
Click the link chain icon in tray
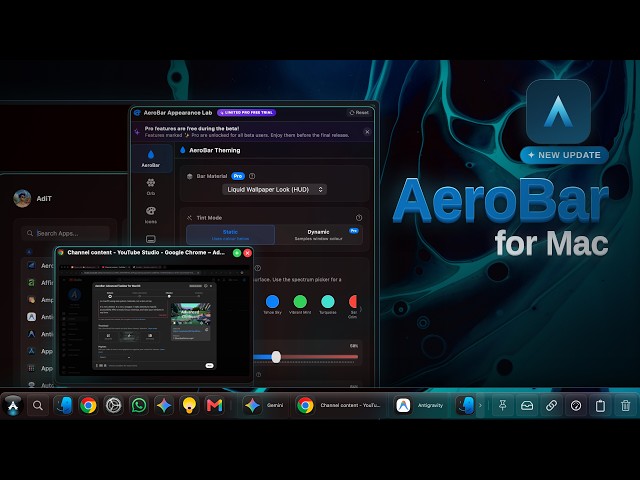(551, 405)
